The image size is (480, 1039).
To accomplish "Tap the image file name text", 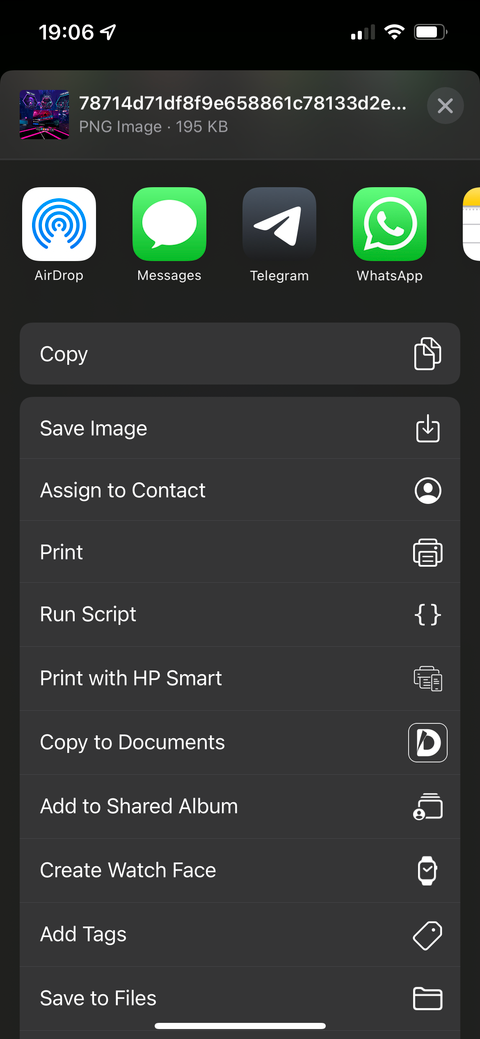I will tap(243, 104).
